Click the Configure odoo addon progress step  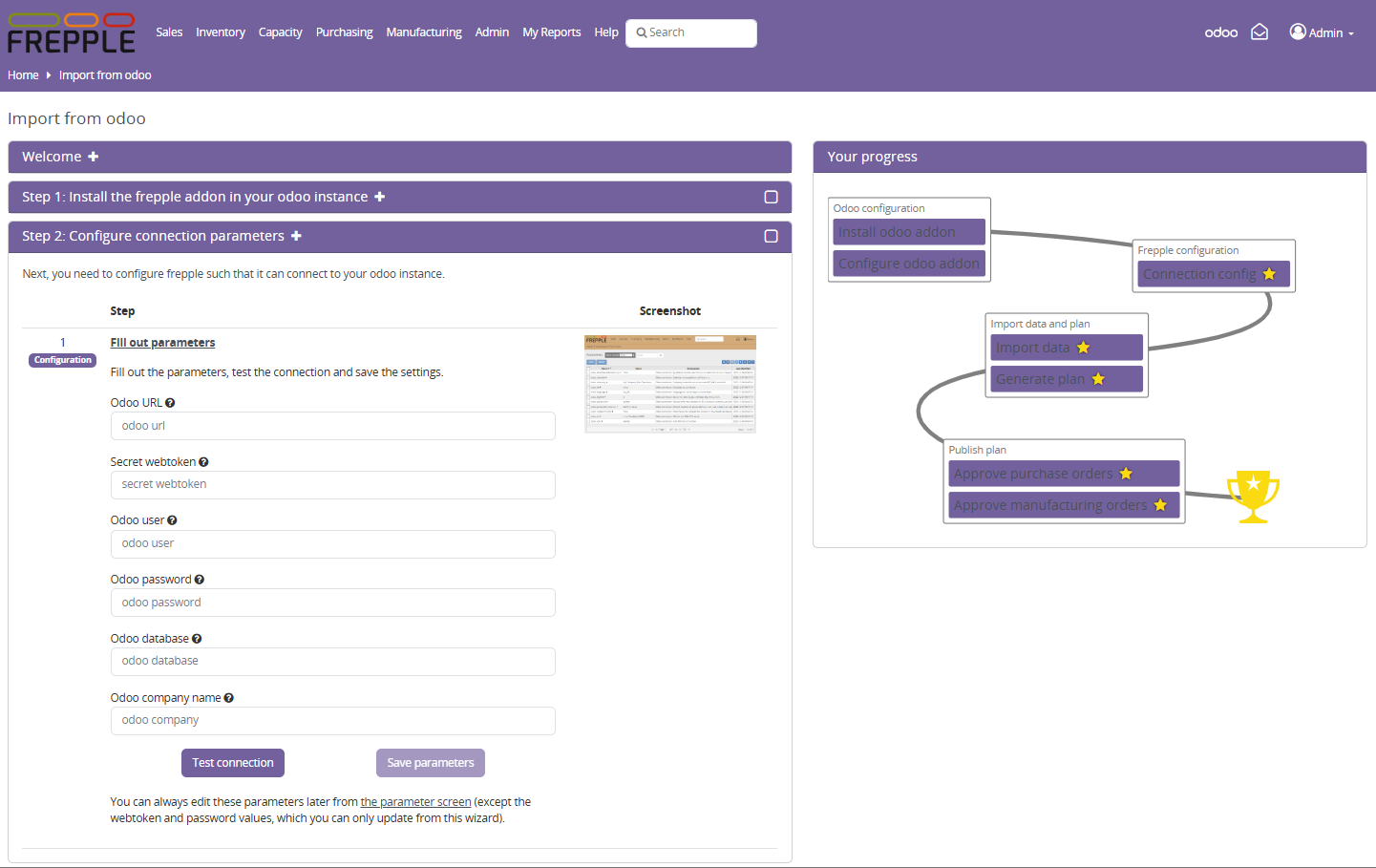[911, 264]
